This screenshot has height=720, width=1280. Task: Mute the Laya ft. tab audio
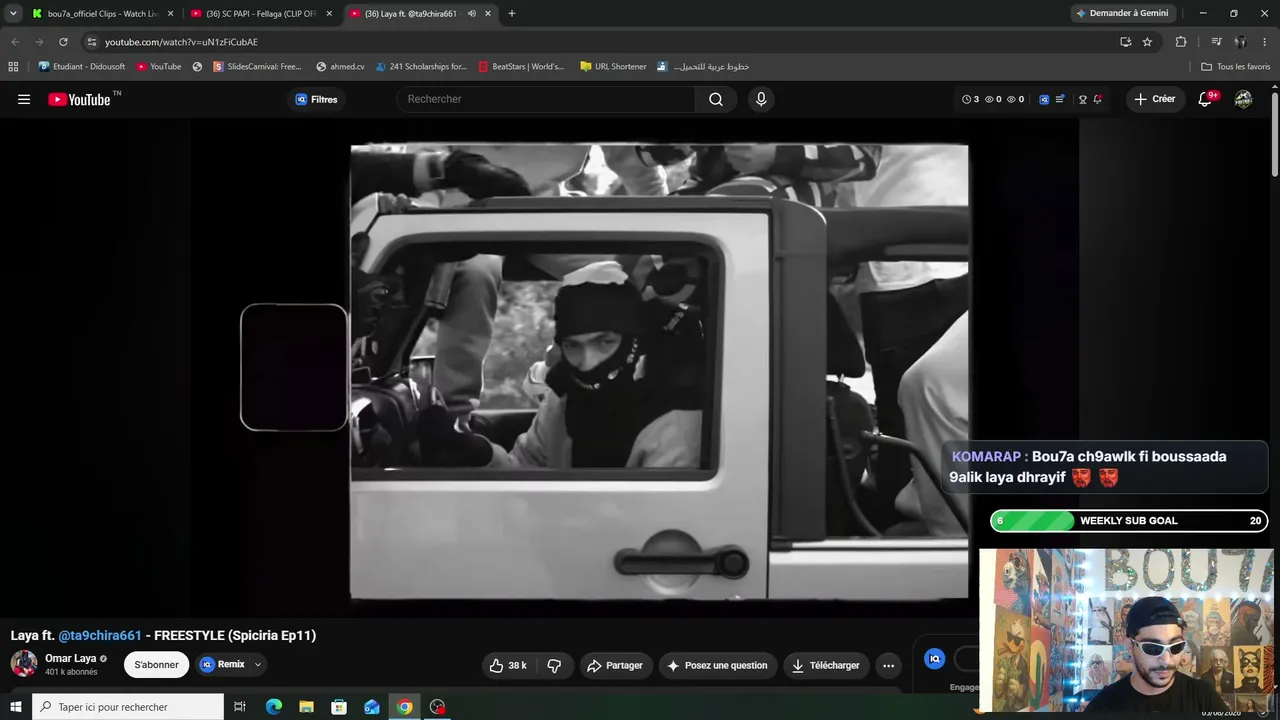471,14
